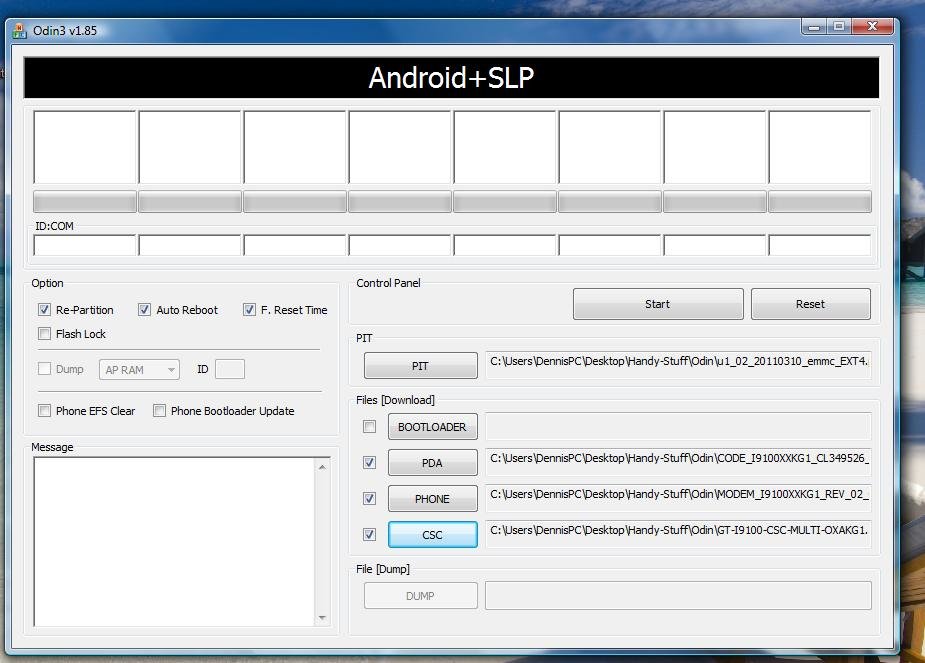Click the PHONE file path field
The image size is (925, 663).
pyautogui.click(x=678, y=498)
